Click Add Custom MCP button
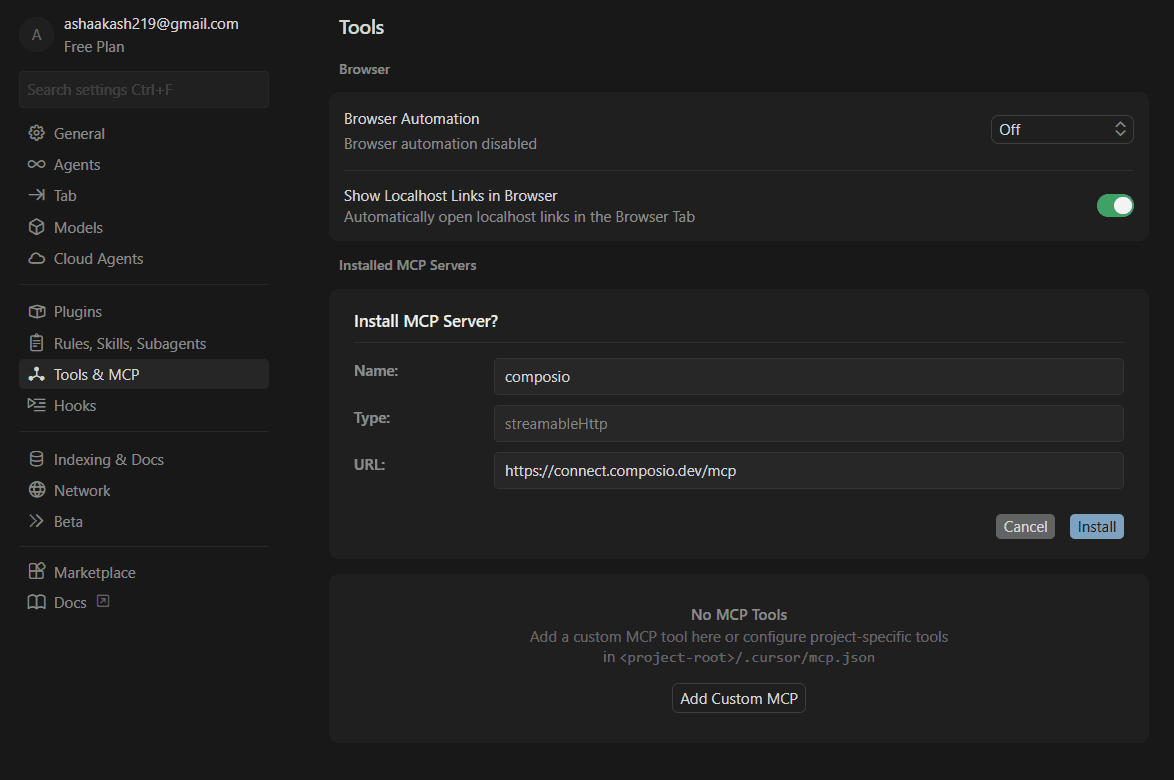This screenshot has height=780, width=1174. (738, 698)
